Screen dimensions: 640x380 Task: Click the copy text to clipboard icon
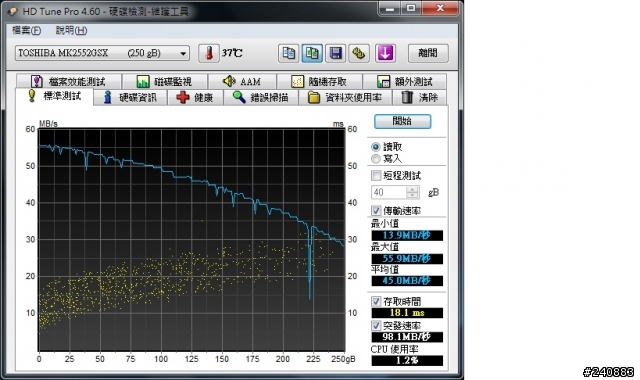(289, 53)
